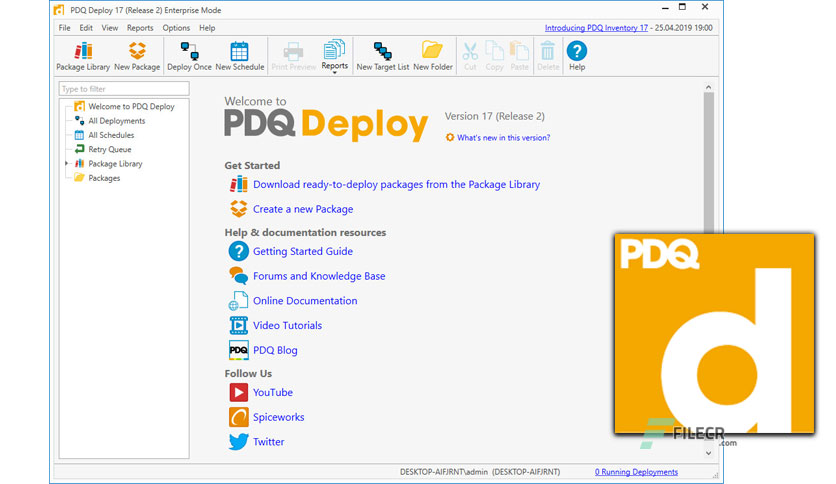
Task: Click the books icon beside Download packages link
Action: pyautogui.click(x=238, y=184)
